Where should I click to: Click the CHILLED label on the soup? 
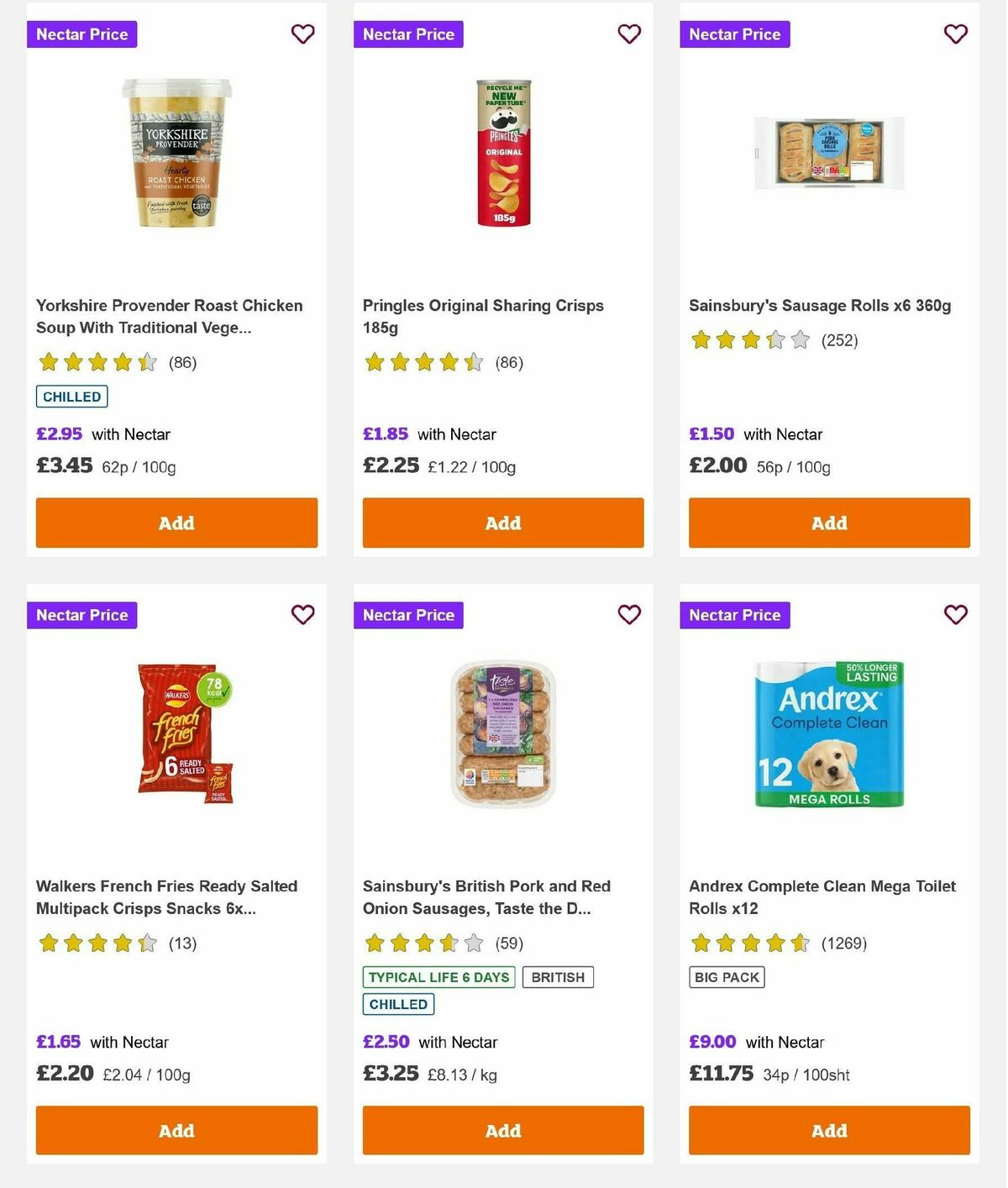(71, 396)
